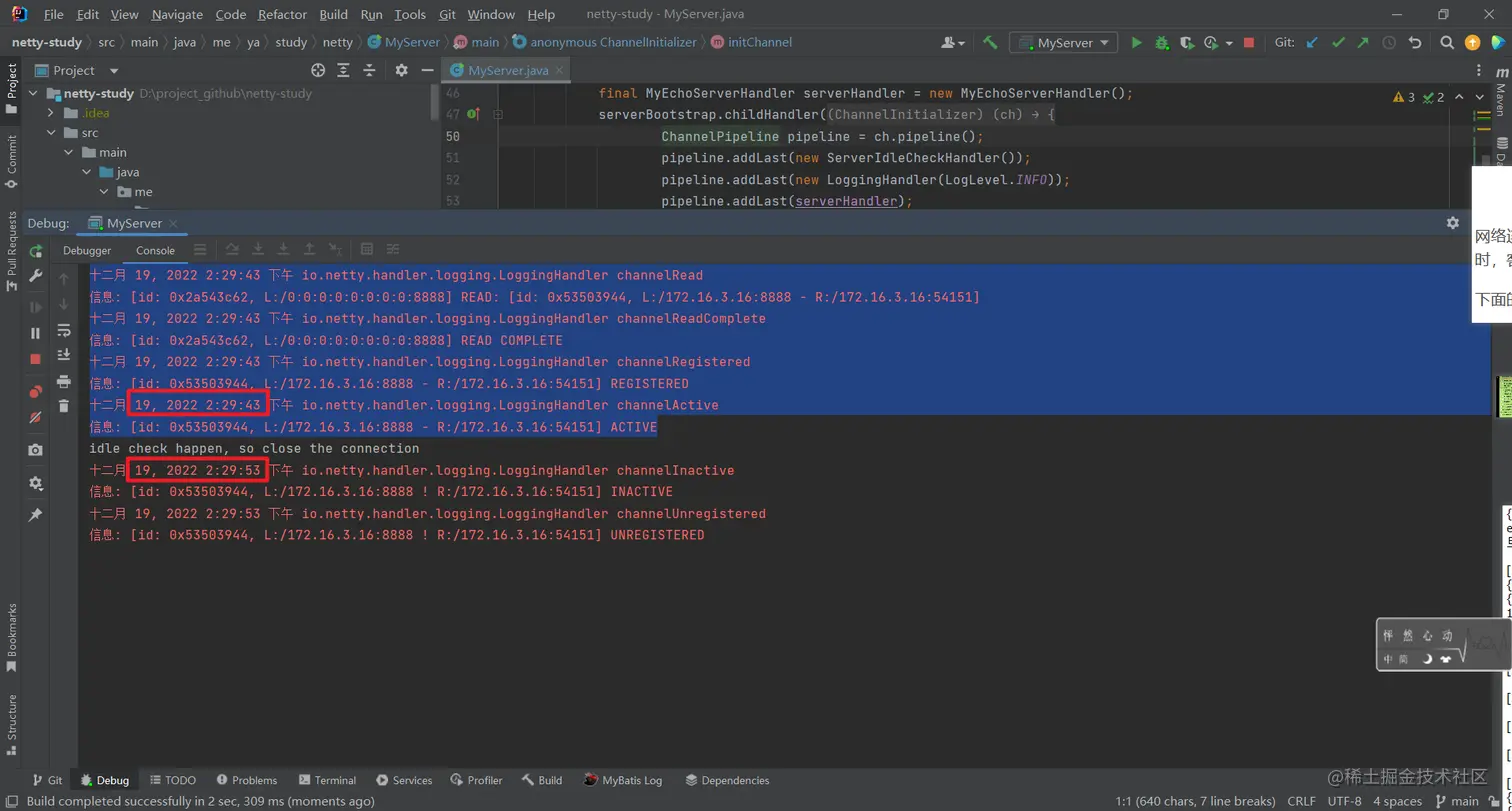This screenshot has width=1512, height=811.
Task: Click the initChannel breadcrumb
Action: pos(752,42)
